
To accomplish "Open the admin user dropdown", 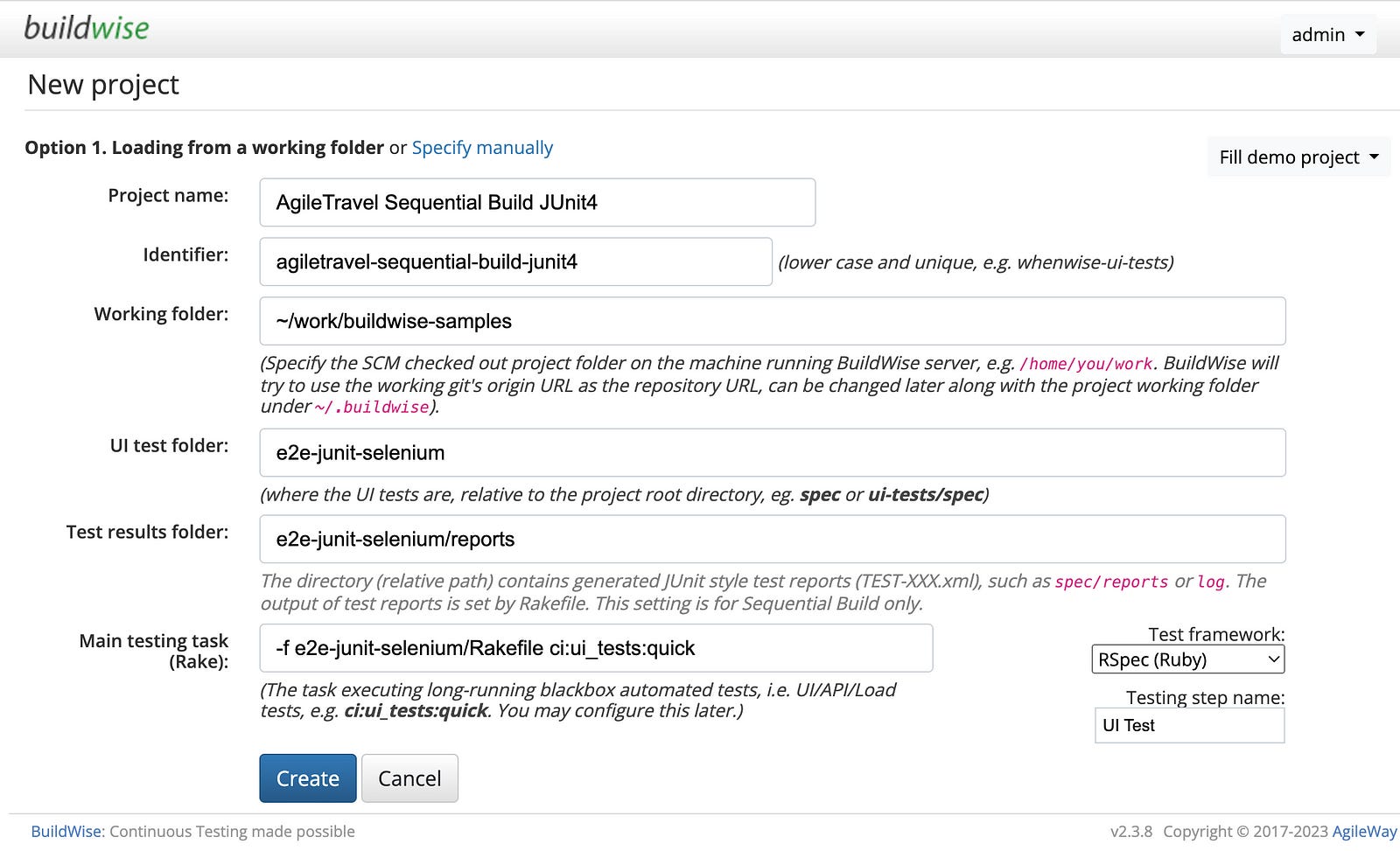I will coord(1327,34).
